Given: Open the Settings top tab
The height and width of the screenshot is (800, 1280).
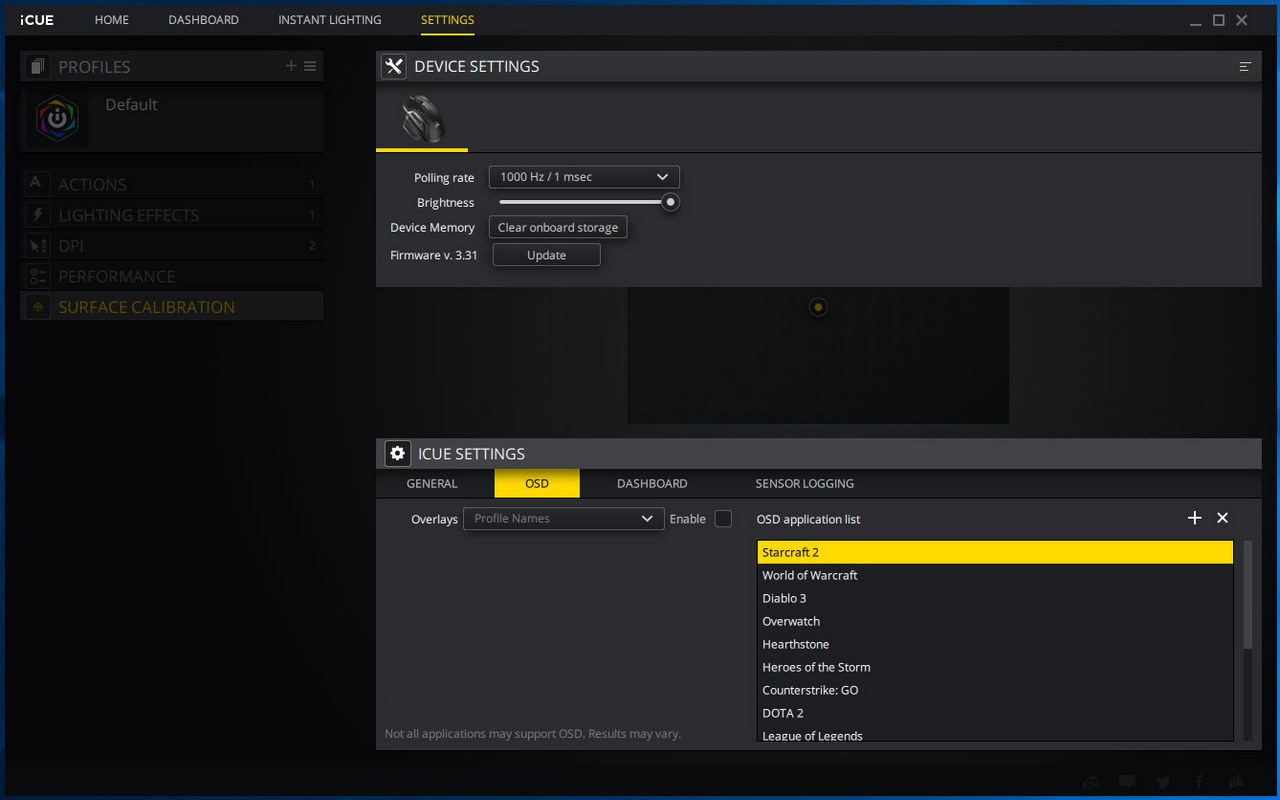Looking at the screenshot, I should 447,20.
